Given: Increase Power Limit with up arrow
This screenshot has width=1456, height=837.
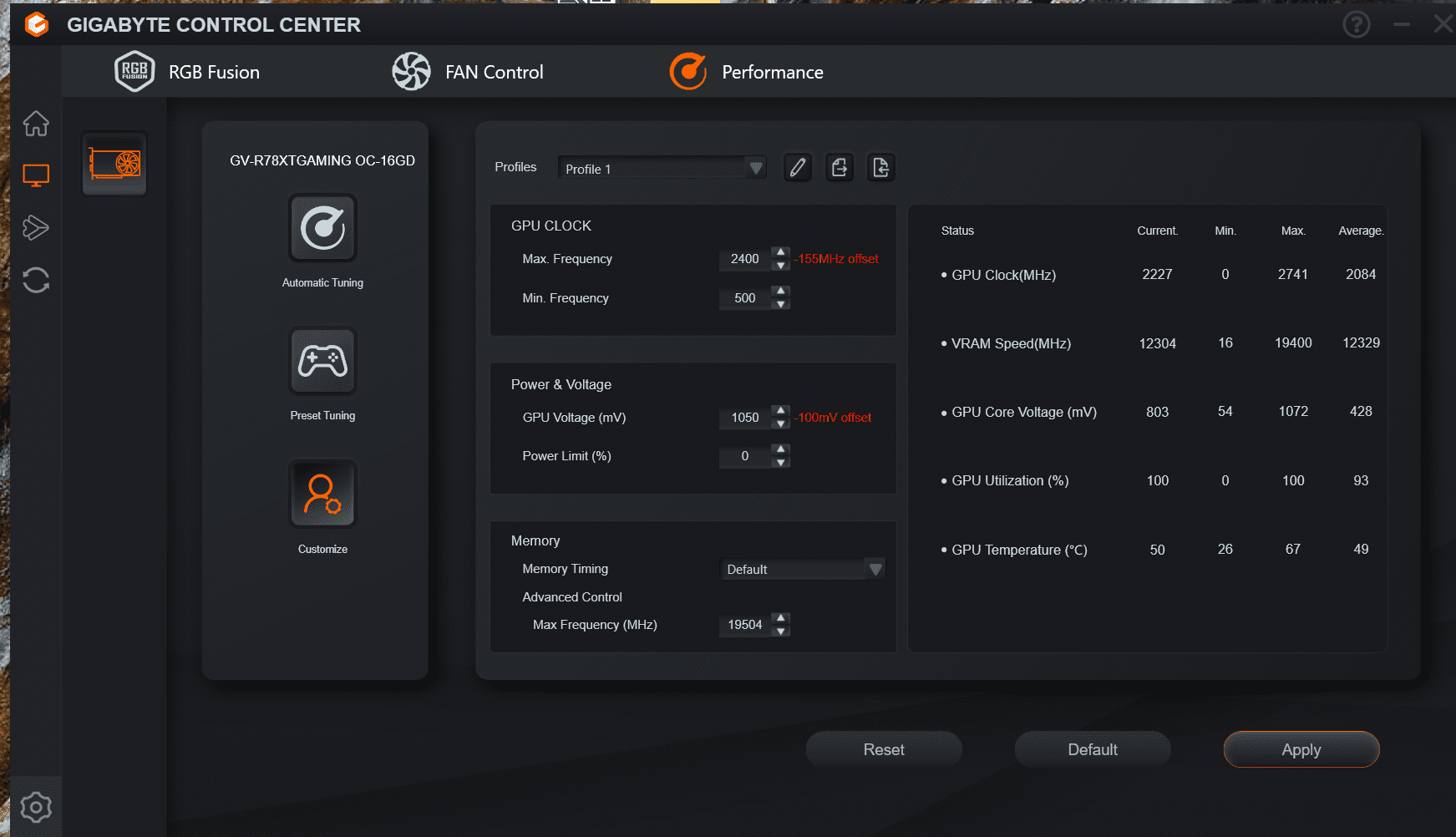Looking at the screenshot, I should tap(780, 449).
